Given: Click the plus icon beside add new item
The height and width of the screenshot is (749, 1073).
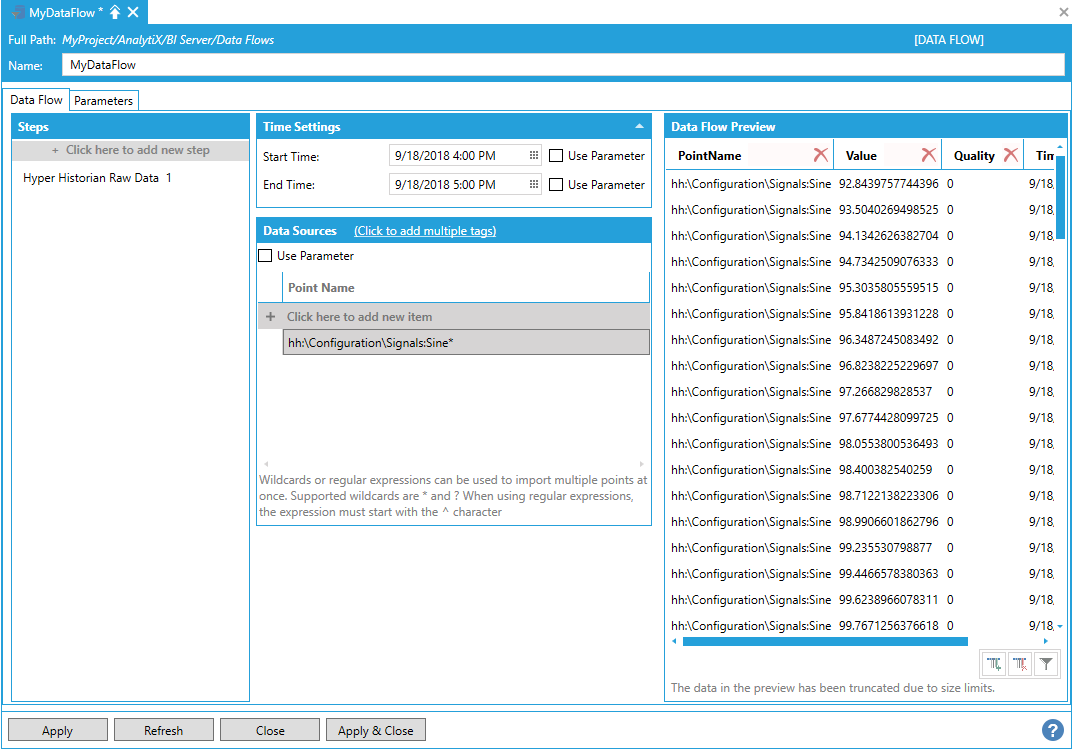Looking at the screenshot, I should click(270, 317).
